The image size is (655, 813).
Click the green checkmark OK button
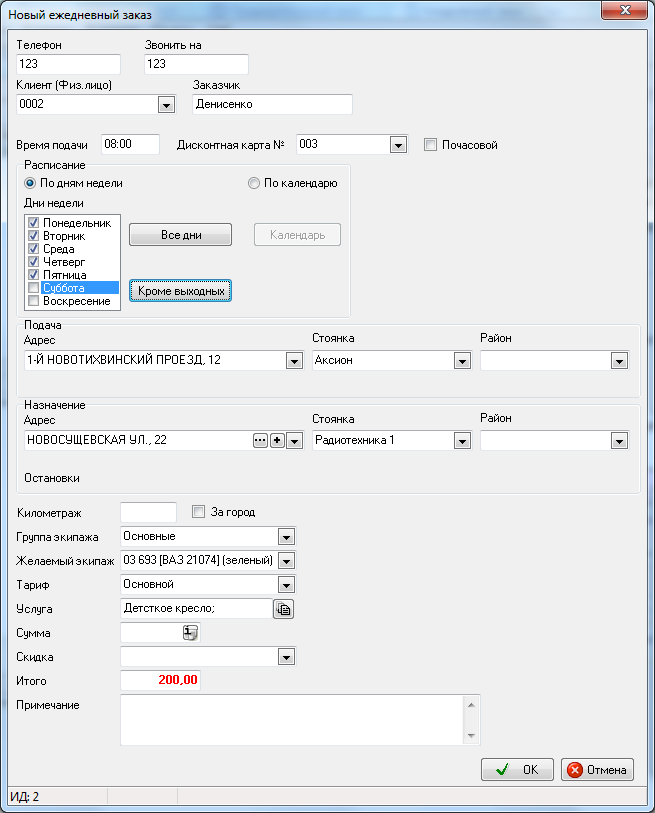pyautogui.click(x=517, y=769)
